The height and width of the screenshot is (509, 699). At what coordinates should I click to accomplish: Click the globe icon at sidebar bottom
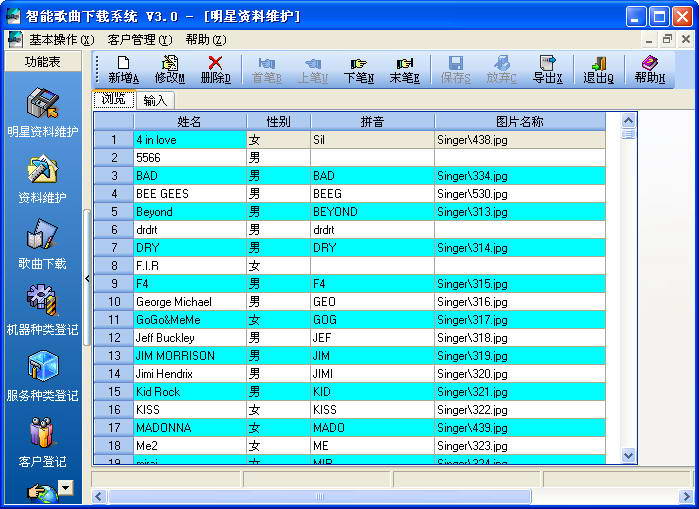(42, 493)
